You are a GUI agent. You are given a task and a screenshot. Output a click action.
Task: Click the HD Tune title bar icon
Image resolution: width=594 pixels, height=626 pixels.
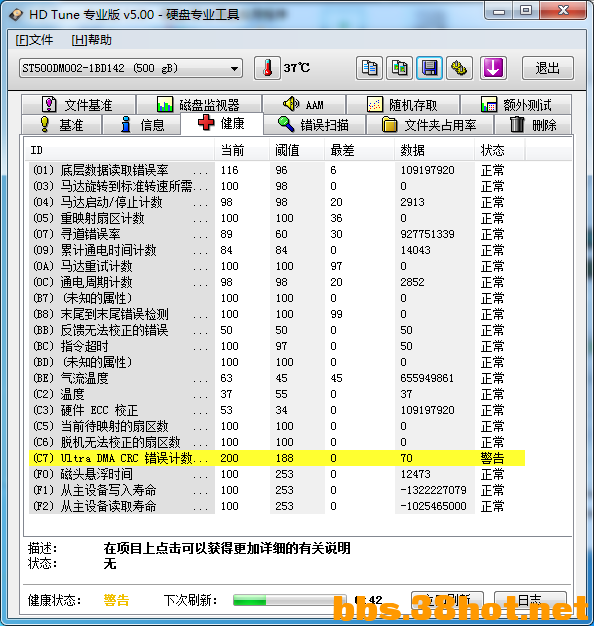coord(16,15)
